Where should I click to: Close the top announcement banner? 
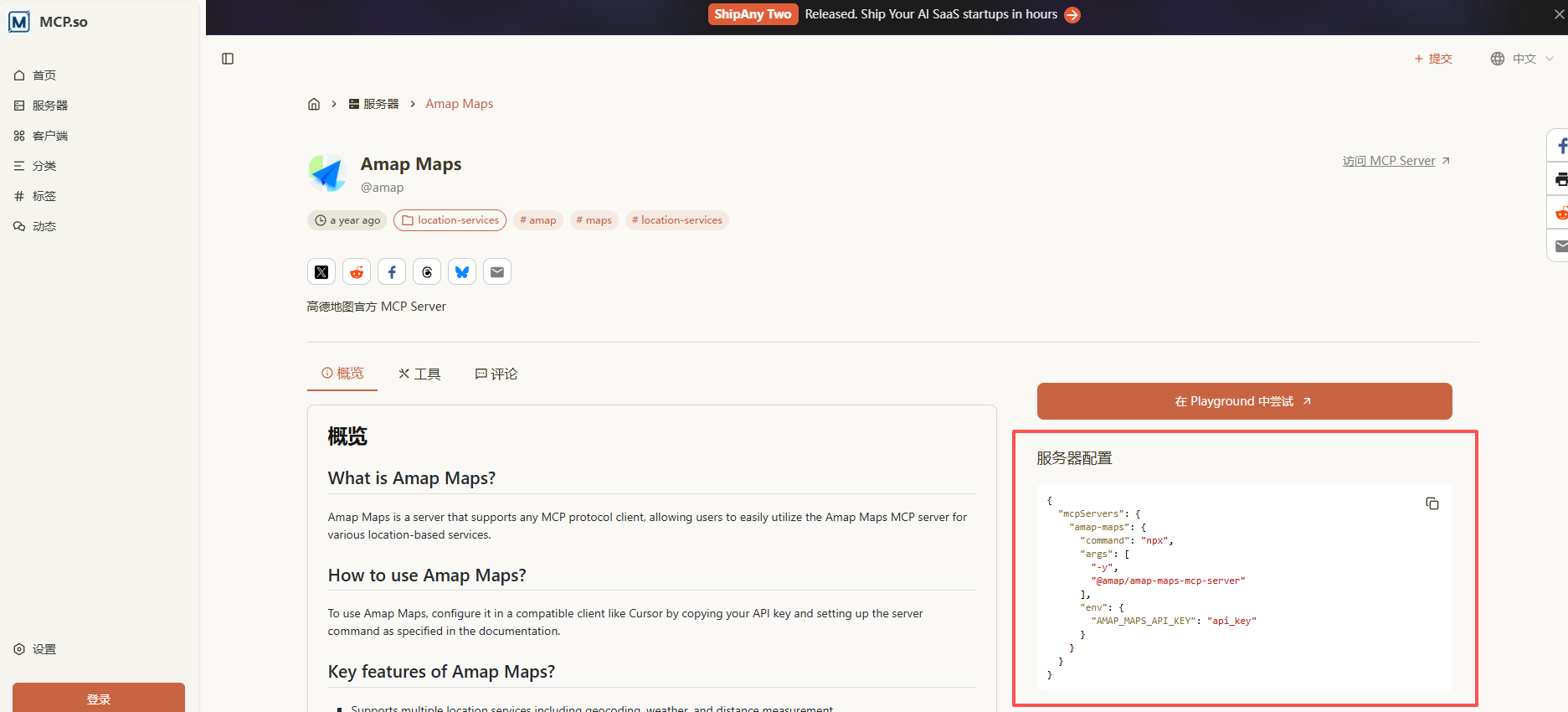[1560, 14]
